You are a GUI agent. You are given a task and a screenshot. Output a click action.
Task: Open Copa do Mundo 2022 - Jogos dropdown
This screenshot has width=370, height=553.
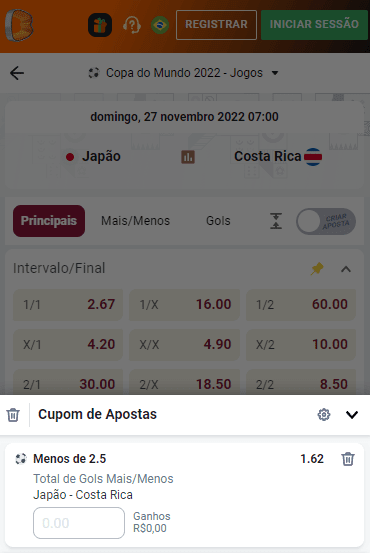pos(183,73)
